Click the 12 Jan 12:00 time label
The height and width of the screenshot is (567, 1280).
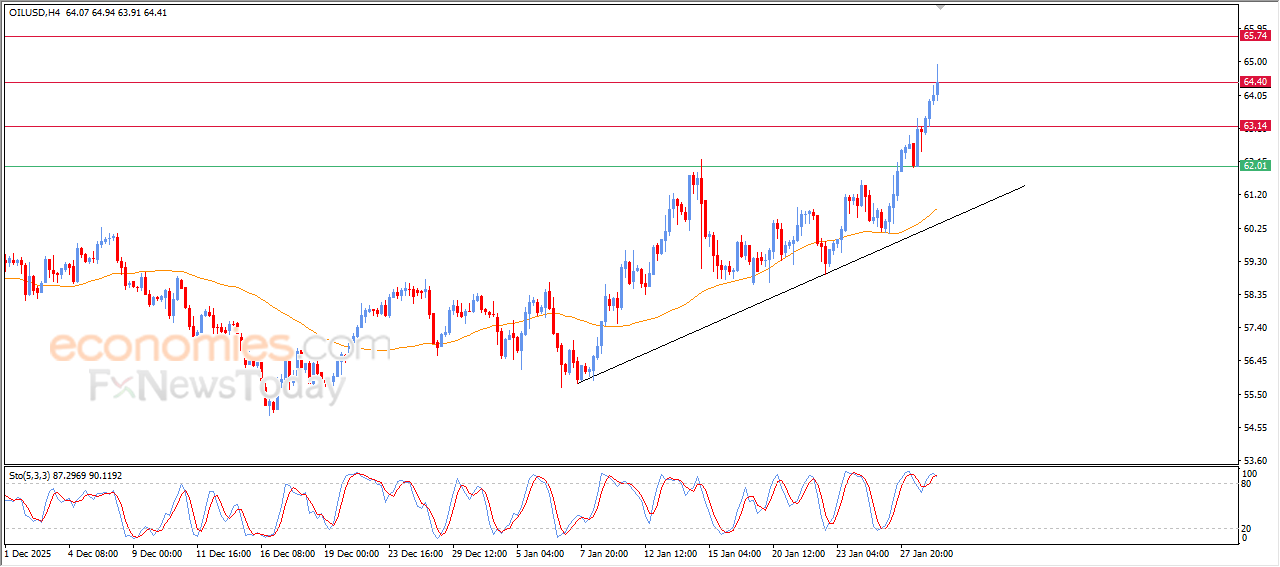(671, 553)
